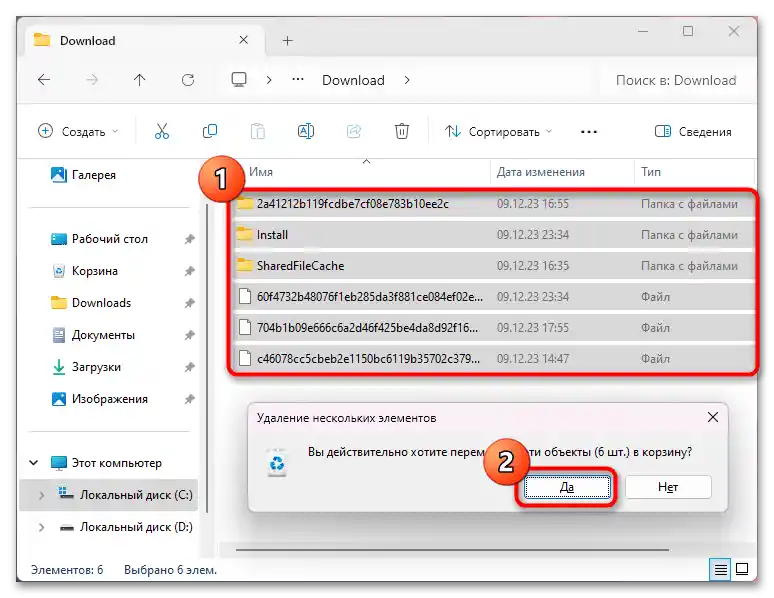Open the Сортировать dropdown
This screenshot has height=598, width=774.
498,131
